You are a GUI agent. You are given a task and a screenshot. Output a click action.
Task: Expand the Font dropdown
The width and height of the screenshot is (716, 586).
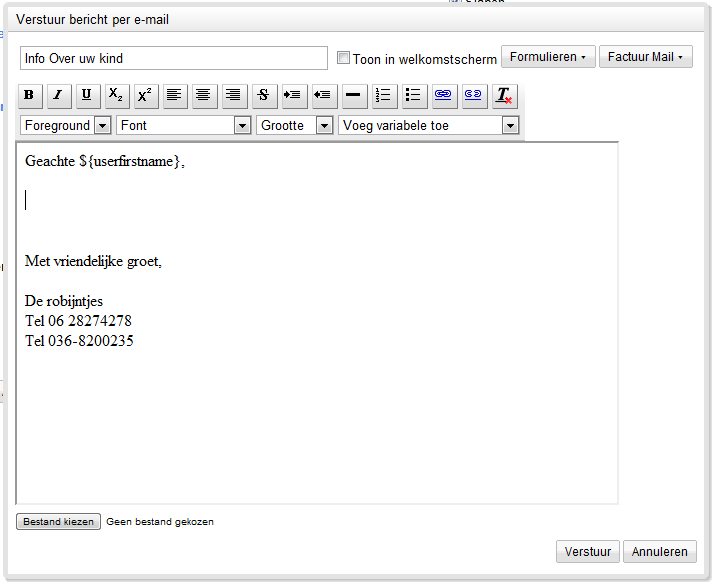coord(184,126)
